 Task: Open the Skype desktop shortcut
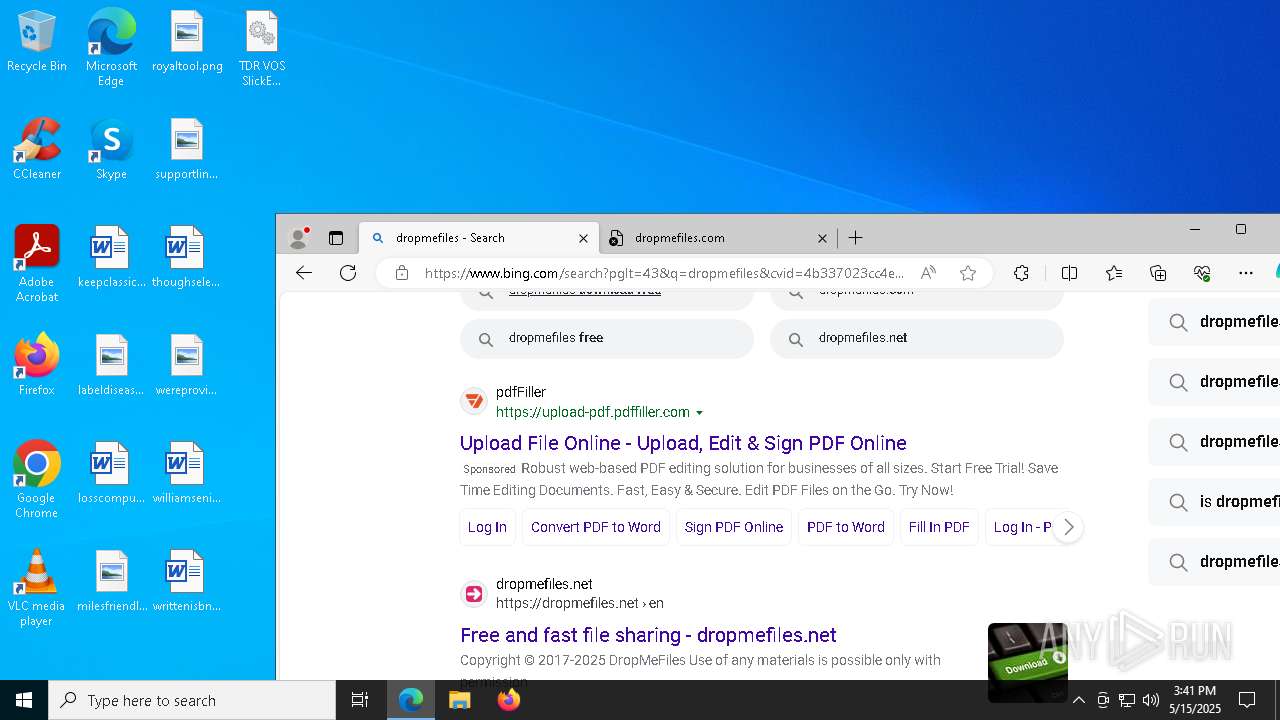(111, 150)
